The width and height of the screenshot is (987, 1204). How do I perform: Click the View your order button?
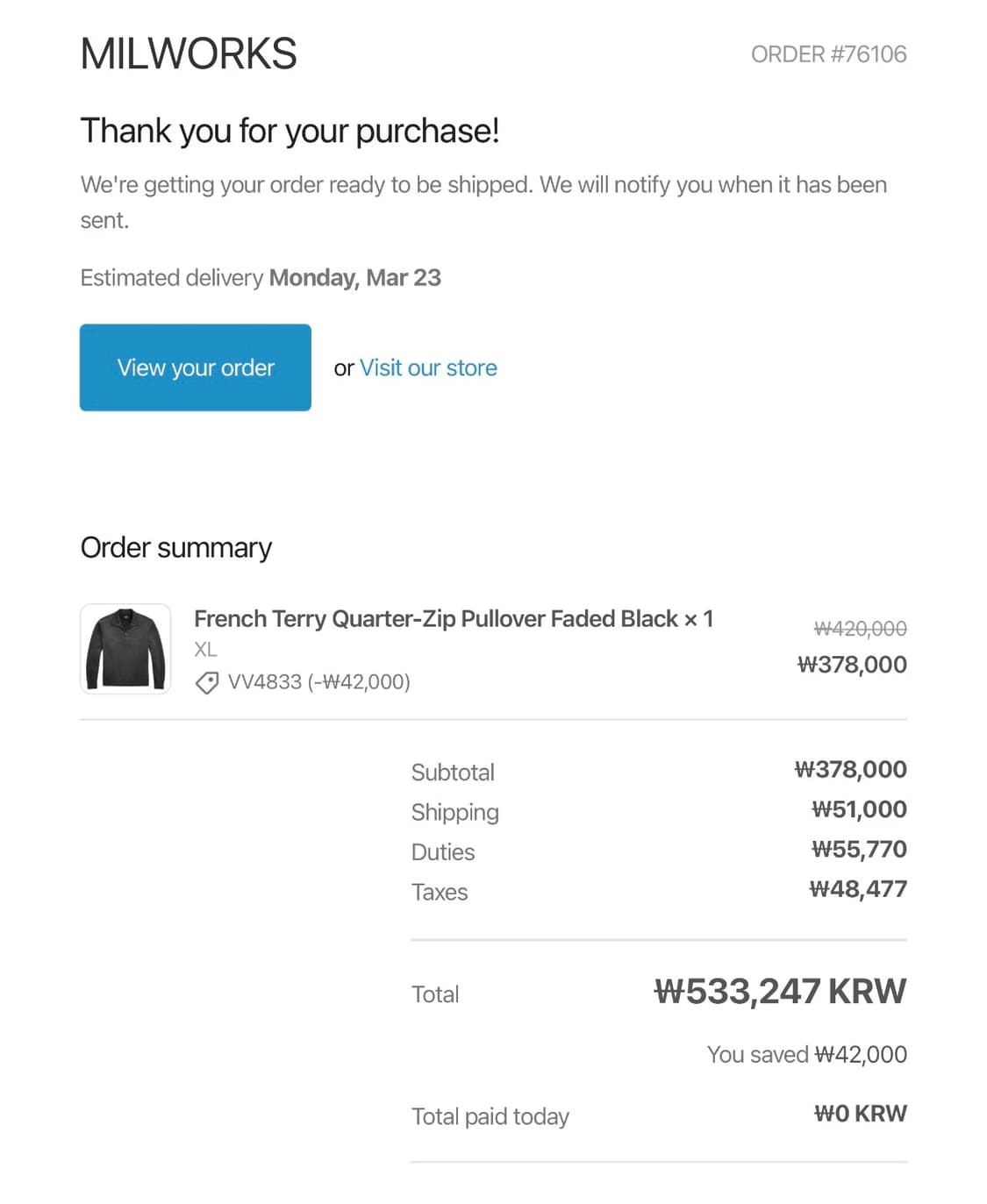(x=195, y=367)
